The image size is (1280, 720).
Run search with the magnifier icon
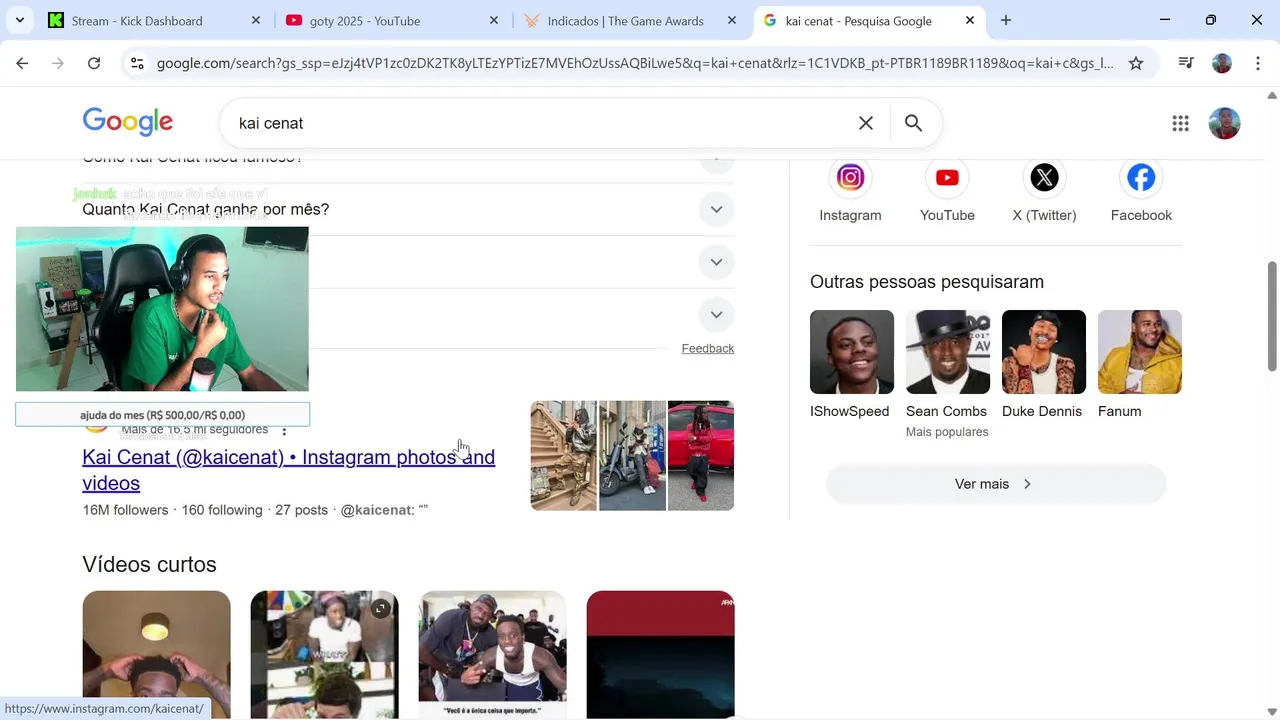point(913,123)
